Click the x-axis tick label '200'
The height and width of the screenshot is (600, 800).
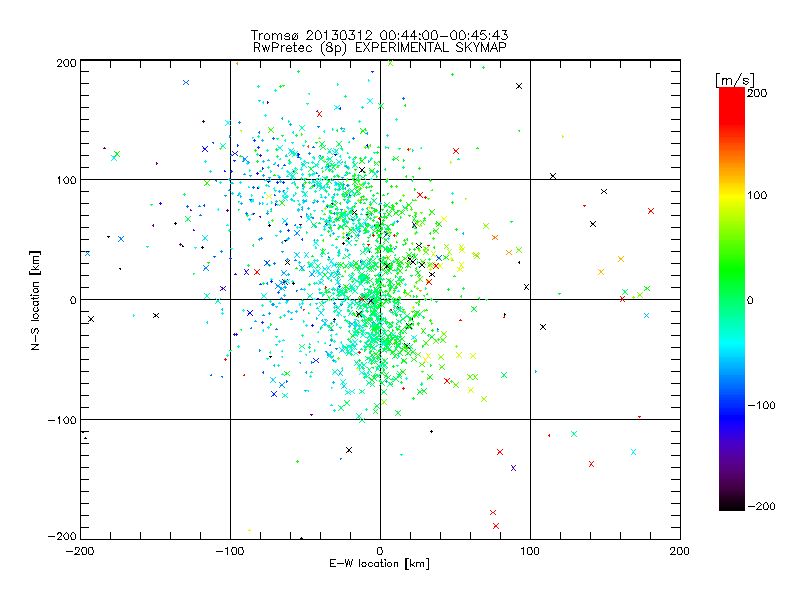pyautogui.click(x=680, y=551)
